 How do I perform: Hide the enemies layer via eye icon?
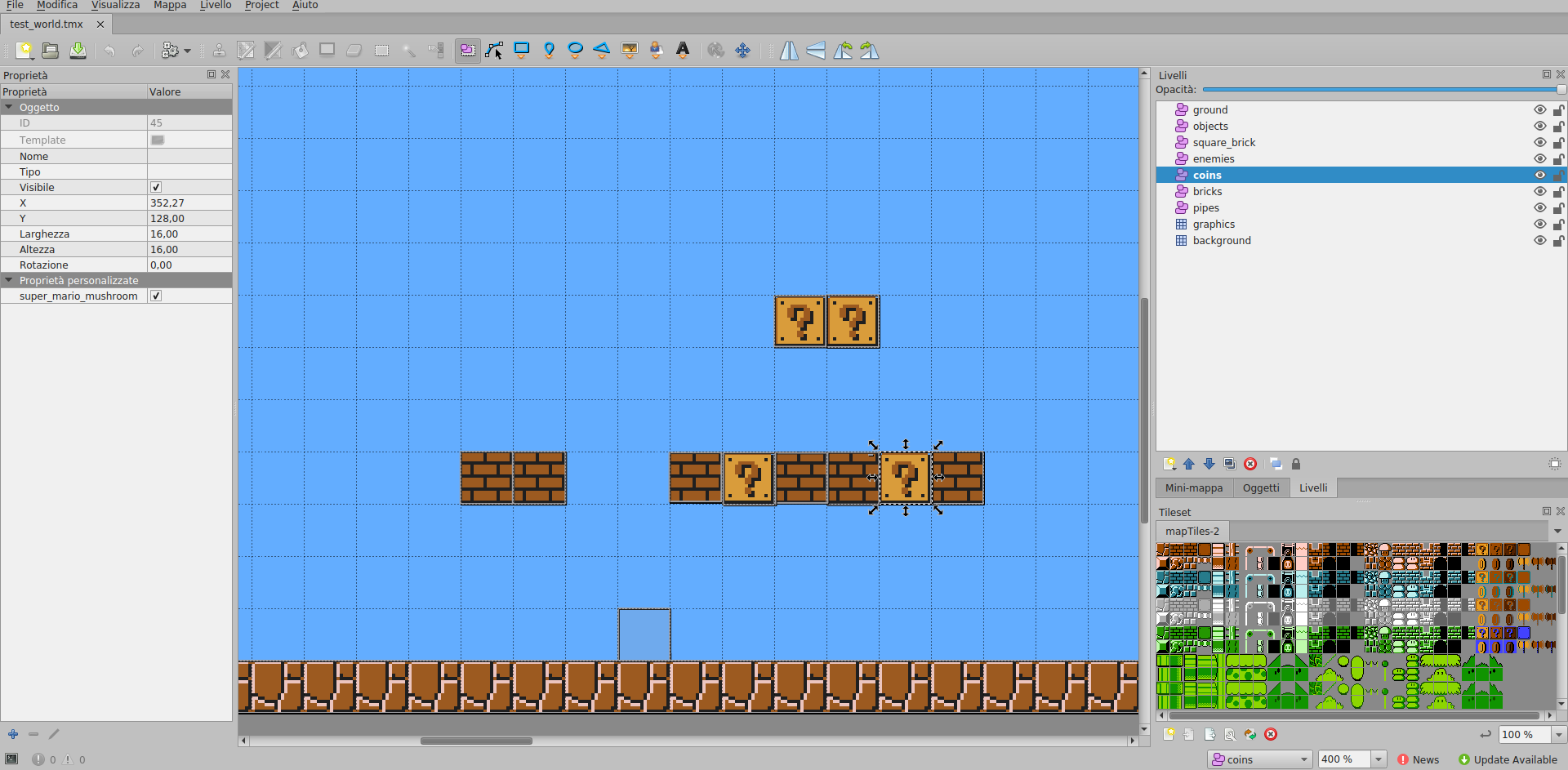pos(1540,158)
